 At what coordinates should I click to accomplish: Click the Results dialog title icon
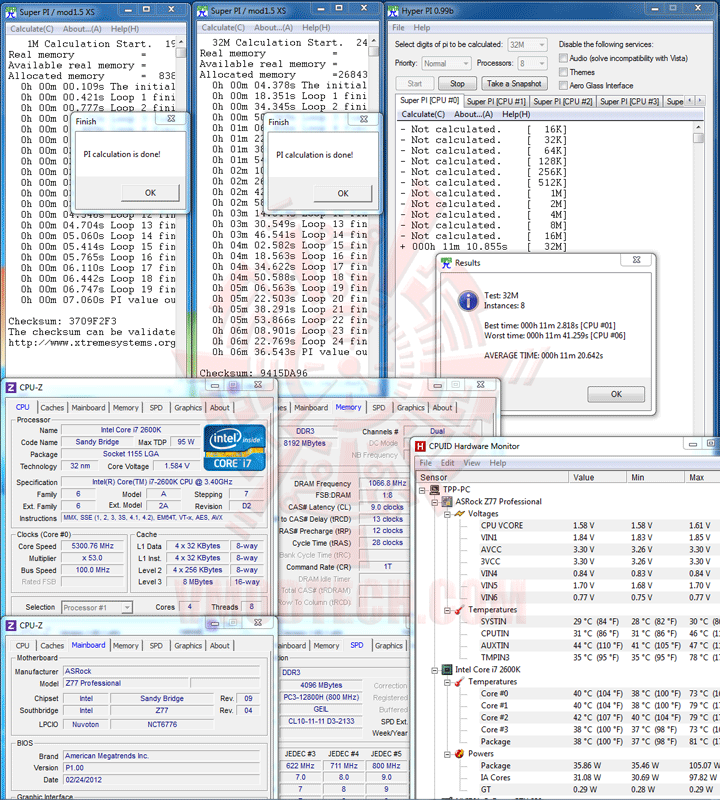click(x=446, y=263)
